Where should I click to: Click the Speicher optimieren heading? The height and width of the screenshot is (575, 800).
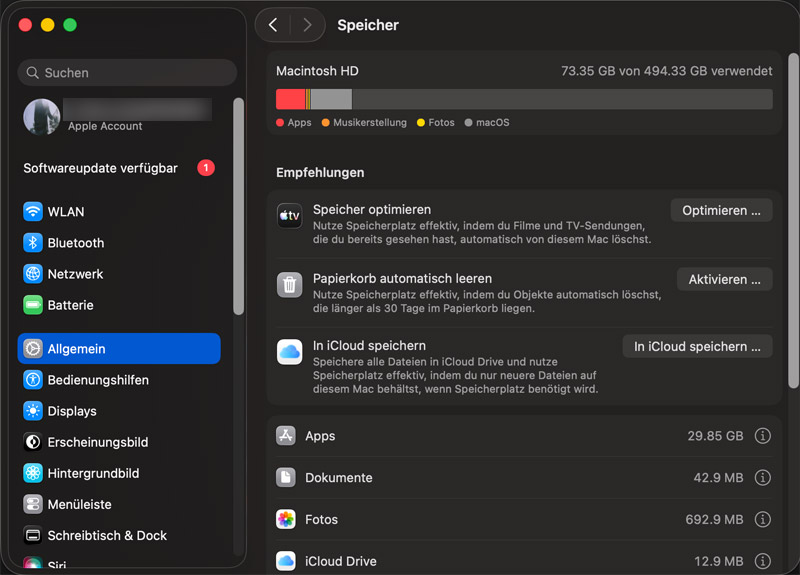tap(372, 210)
